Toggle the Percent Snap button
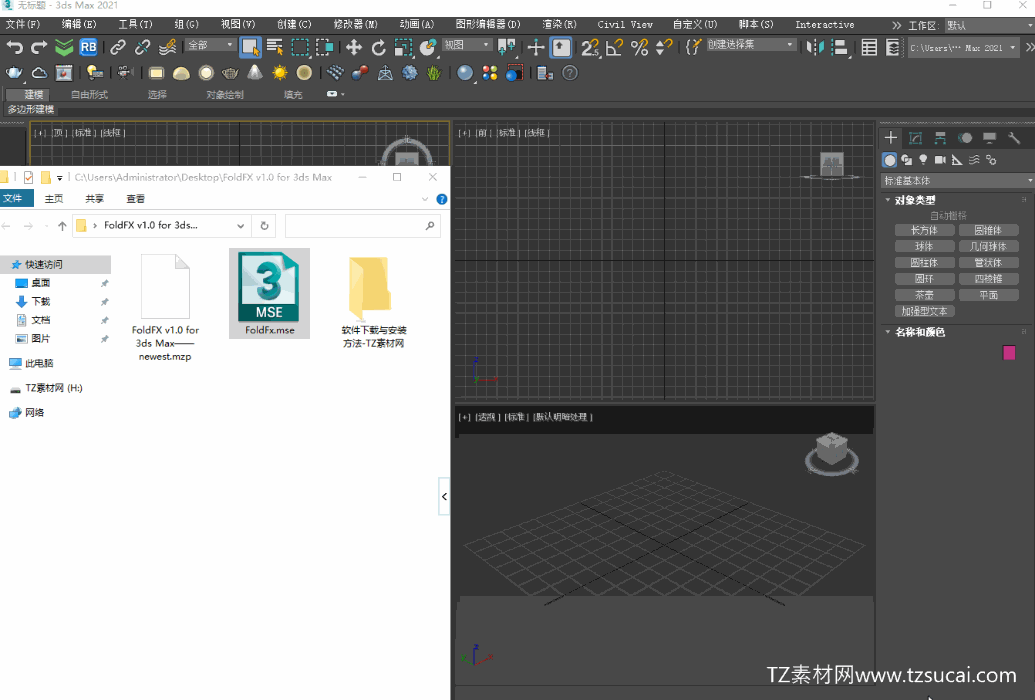Image resolution: width=1035 pixels, height=700 pixels. (639, 47)
